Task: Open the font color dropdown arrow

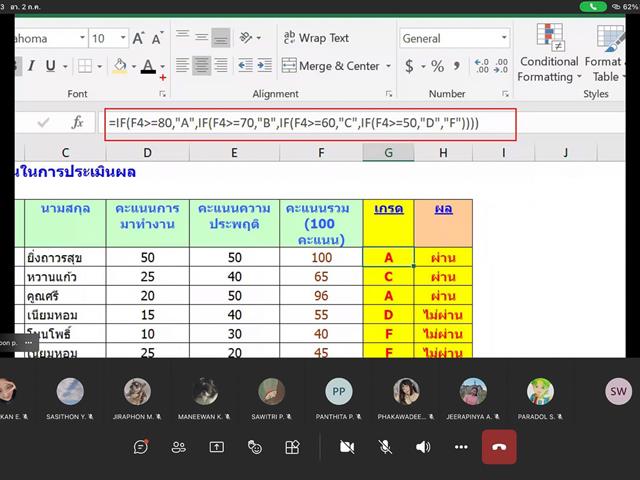Action: (162, 66)
